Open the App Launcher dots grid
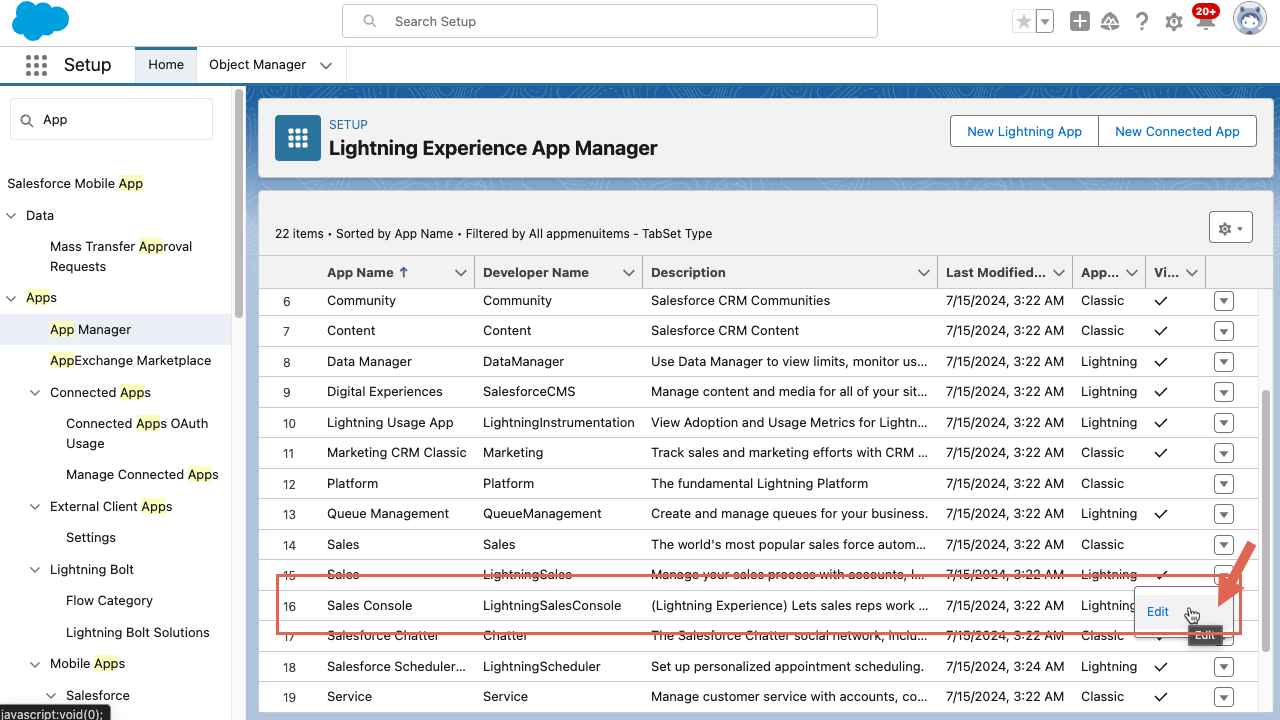 (x=36, y=65)
